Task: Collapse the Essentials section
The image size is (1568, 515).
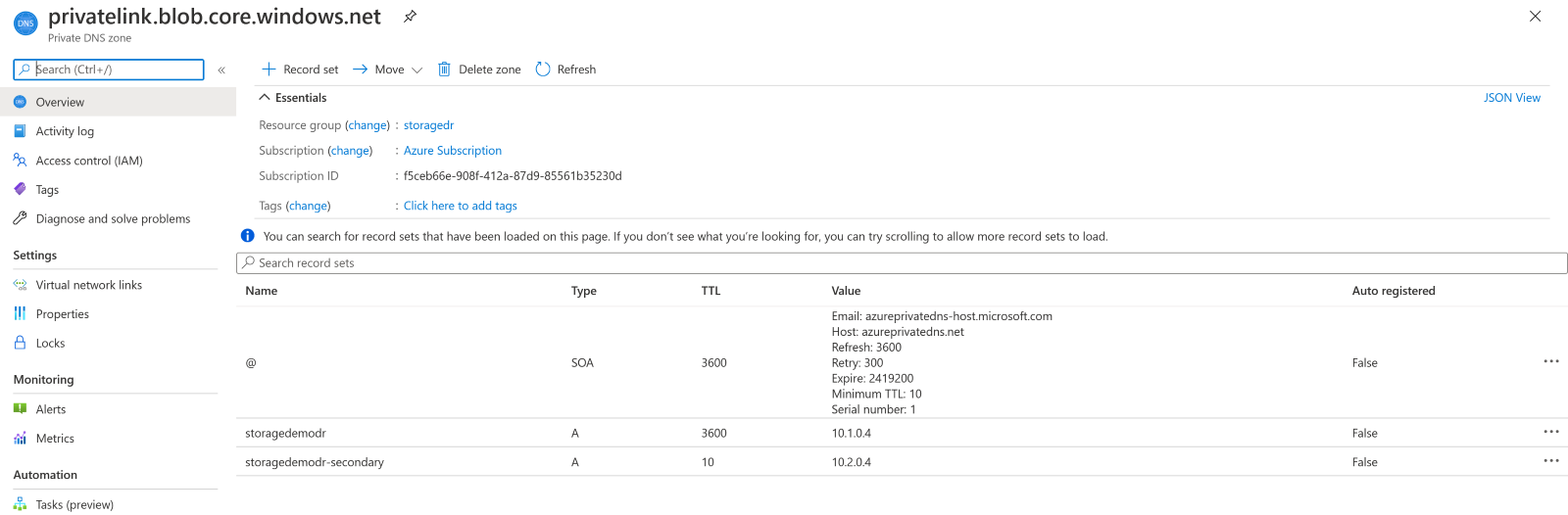Action: tap(265, 98)
